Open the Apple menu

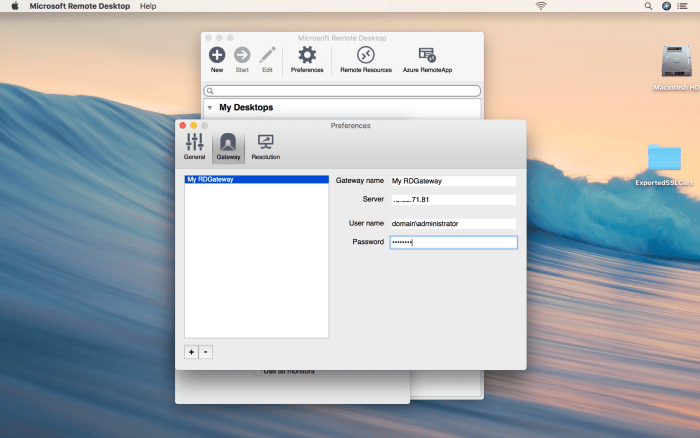tap(15, 6)
